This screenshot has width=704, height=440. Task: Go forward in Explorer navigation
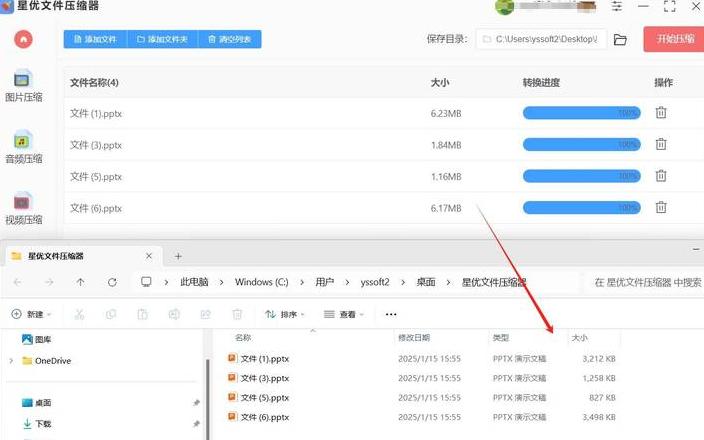point(49,282)
